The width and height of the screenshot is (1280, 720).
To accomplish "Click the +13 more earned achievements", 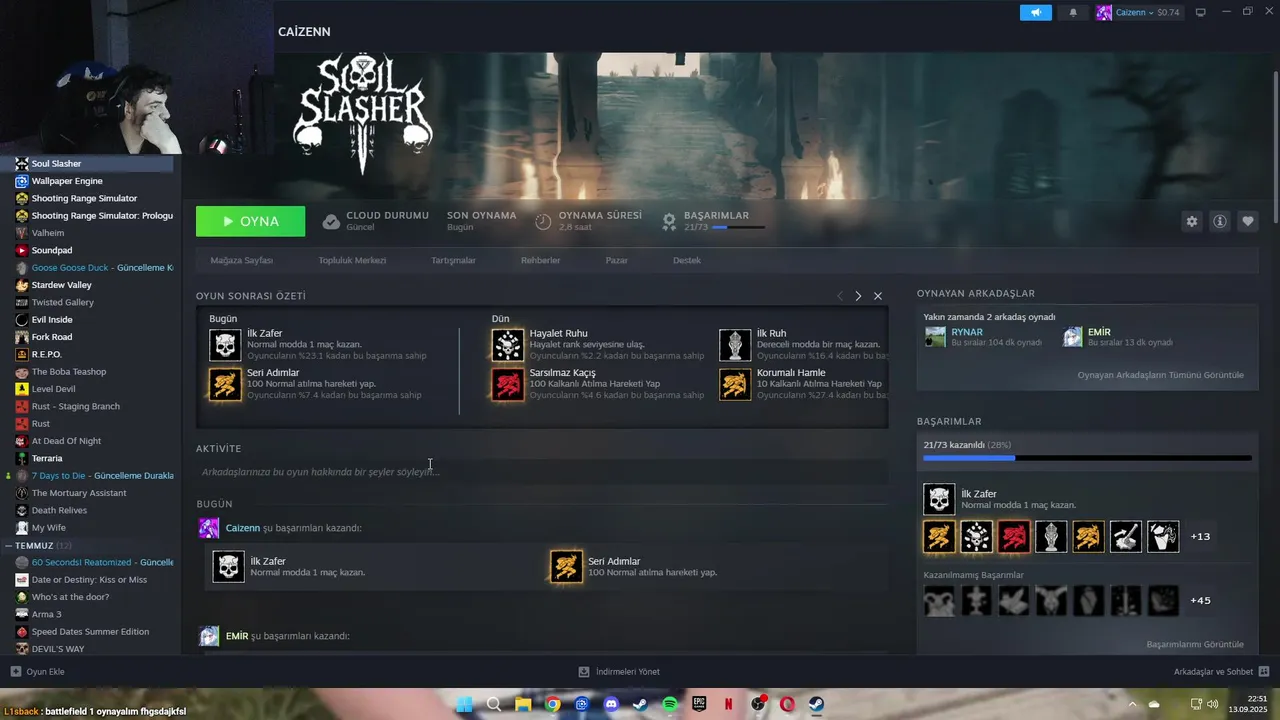I will click(1200, 537).
